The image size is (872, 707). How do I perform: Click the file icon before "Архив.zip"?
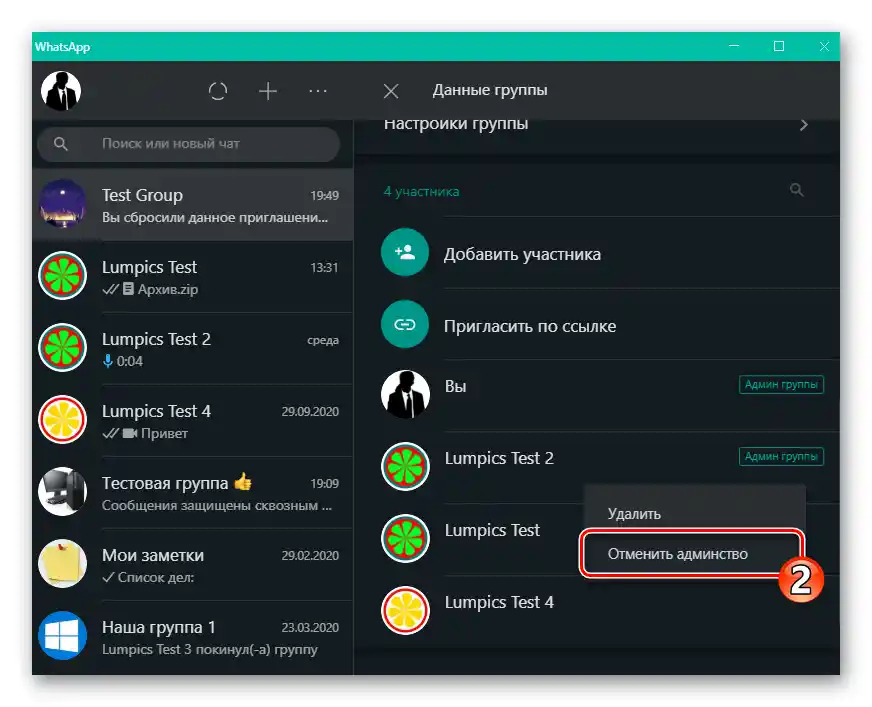128,289
